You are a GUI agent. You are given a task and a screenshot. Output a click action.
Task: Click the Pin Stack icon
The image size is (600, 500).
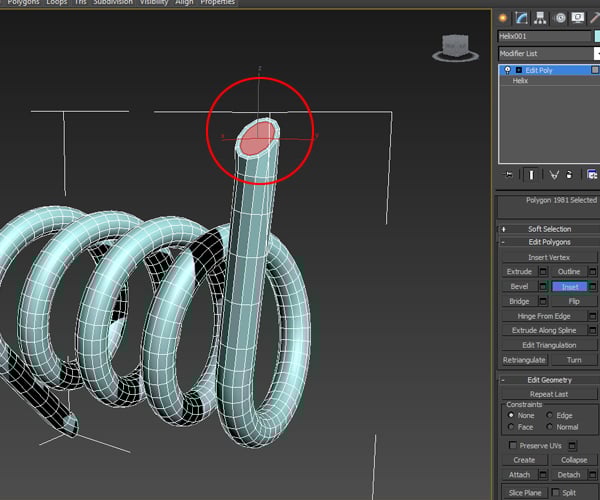pos(508,174)
